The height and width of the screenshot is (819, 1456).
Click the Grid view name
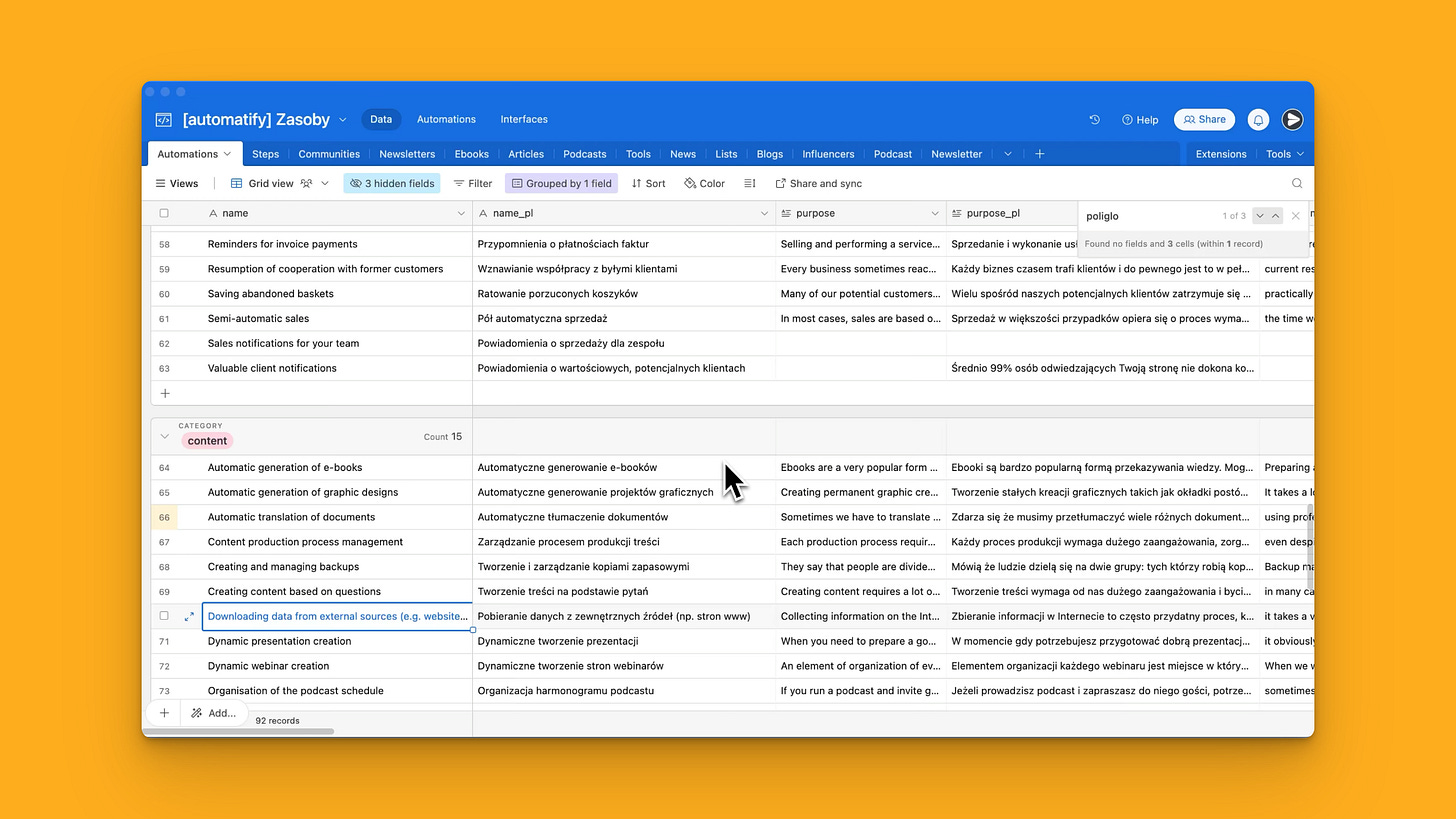pos(271,184)
